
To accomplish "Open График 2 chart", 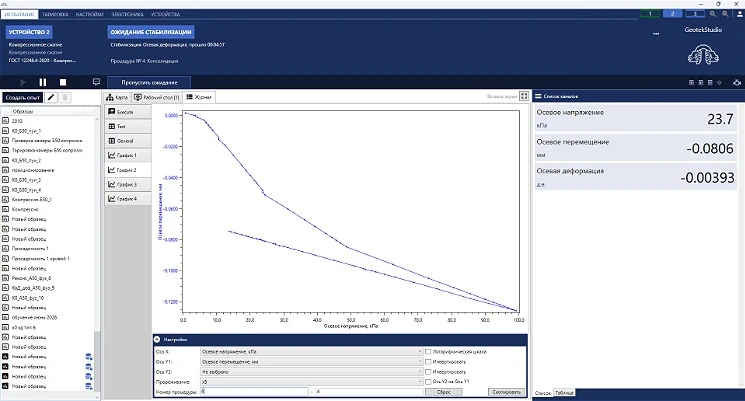I will click(128, 170).
